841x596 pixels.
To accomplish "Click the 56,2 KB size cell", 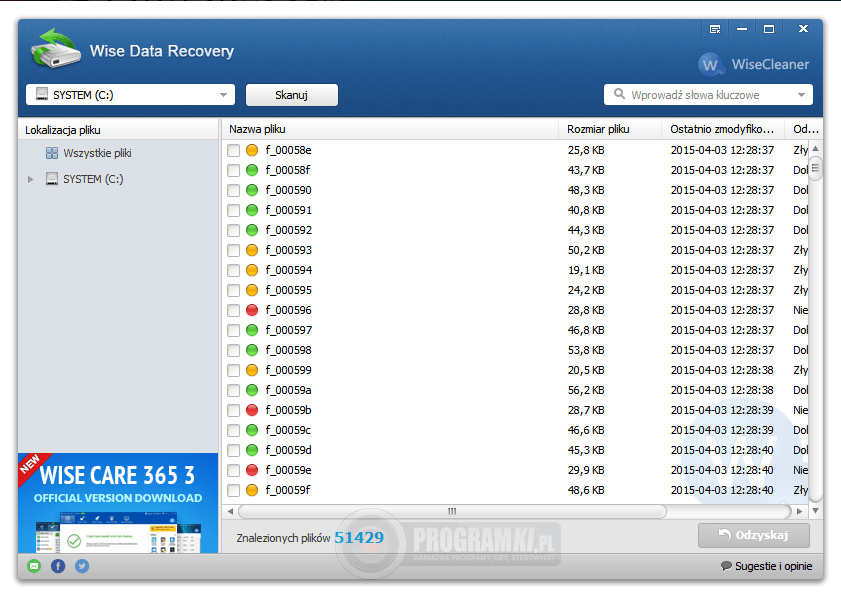I will [586, 390].
